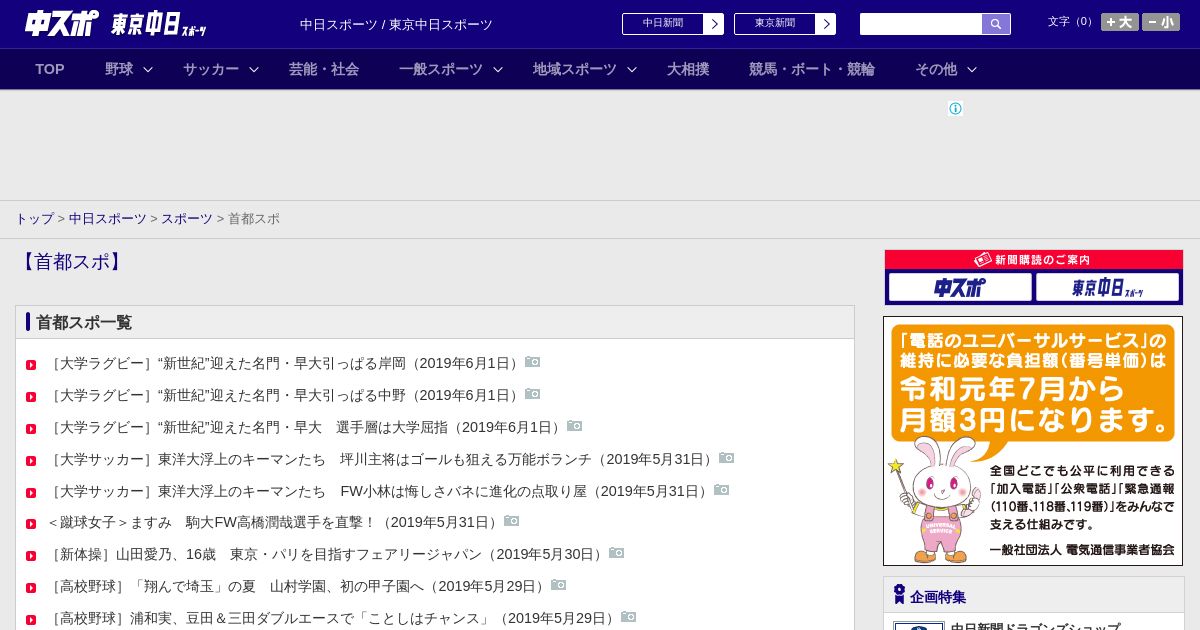
Task: Open the 中日新聞 link button
Action: tap(673, 24)
